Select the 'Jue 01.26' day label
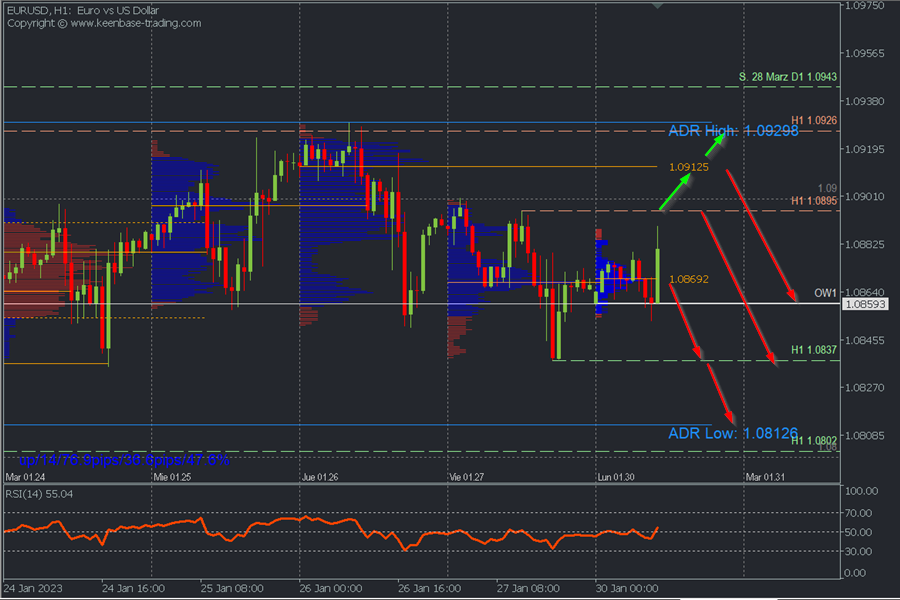 click(320, 477)
